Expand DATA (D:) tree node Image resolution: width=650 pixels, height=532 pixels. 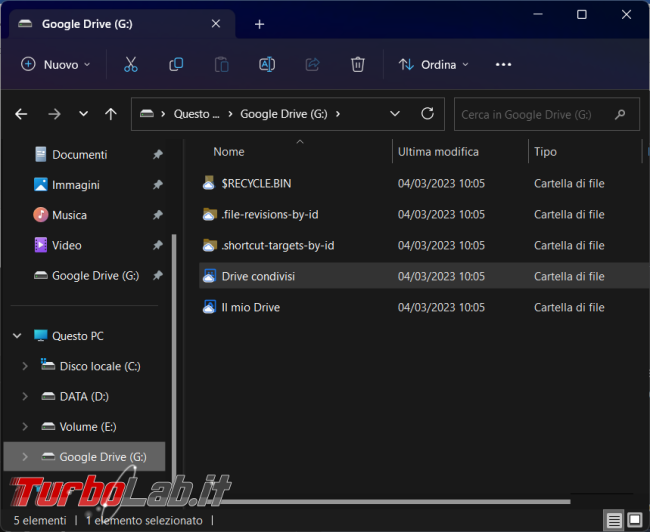[x=25, y=396]
